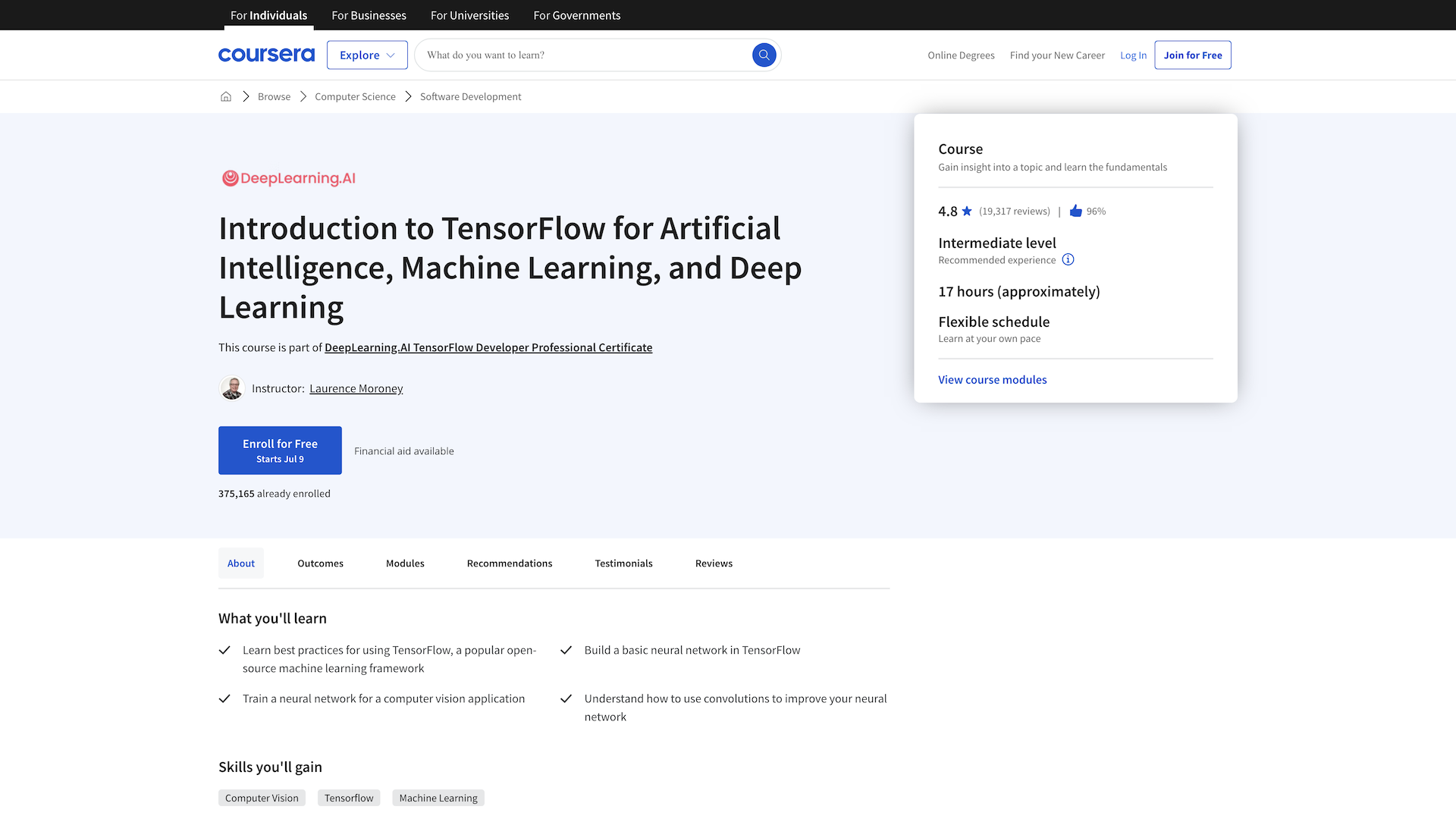Switch to For Universities tab
This screenshot has height=819, width=1456.
469,15
